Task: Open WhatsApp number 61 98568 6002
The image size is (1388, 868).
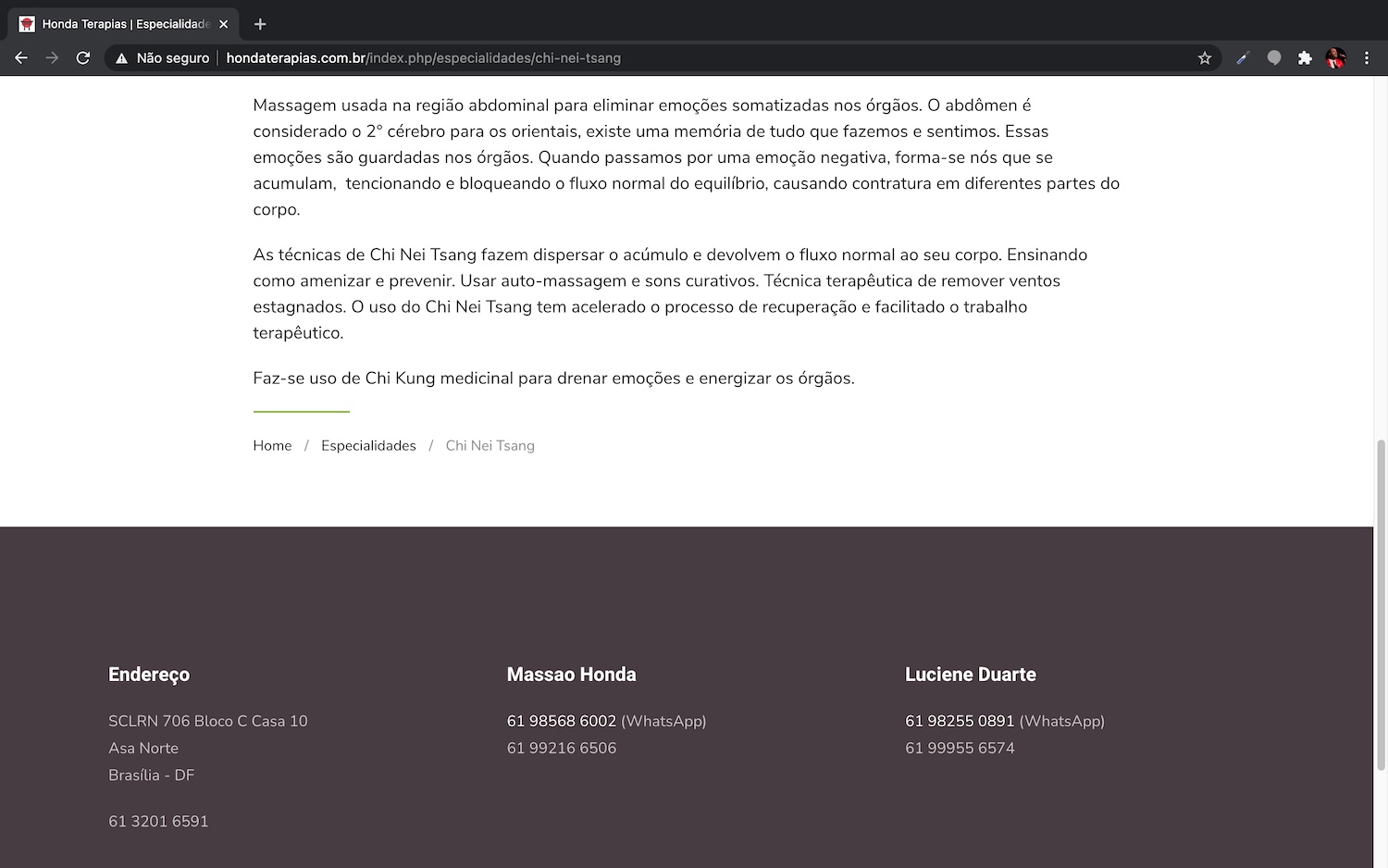Action: (x=561, y=721)
